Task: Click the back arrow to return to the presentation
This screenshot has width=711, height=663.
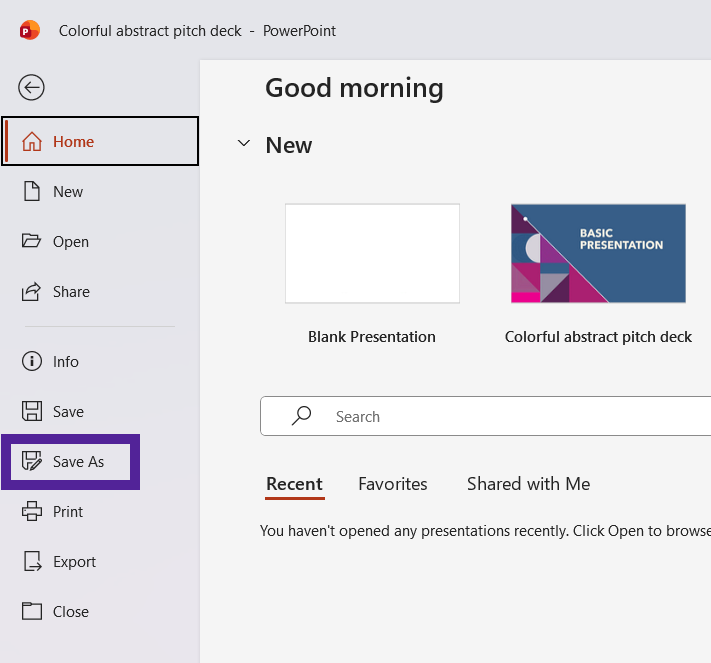Action: (x=32, y=88)
